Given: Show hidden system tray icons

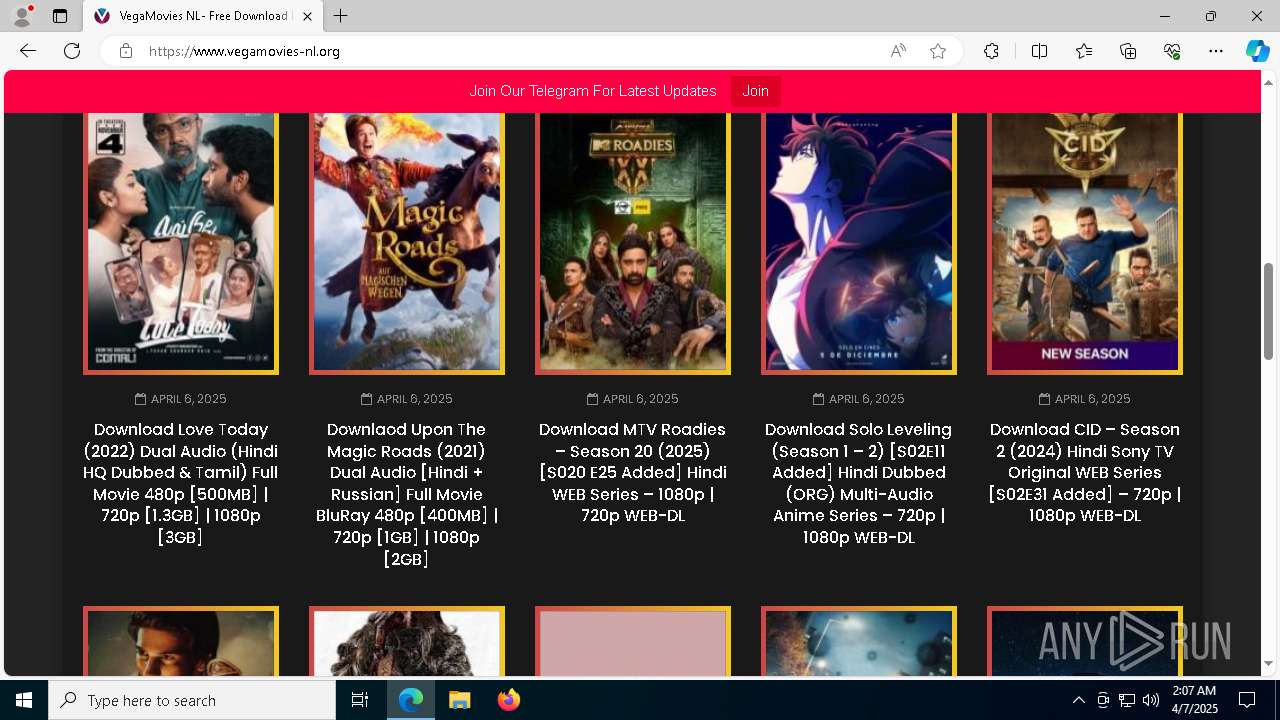Looking at the screenshot, I should [x=1078, y=700].
